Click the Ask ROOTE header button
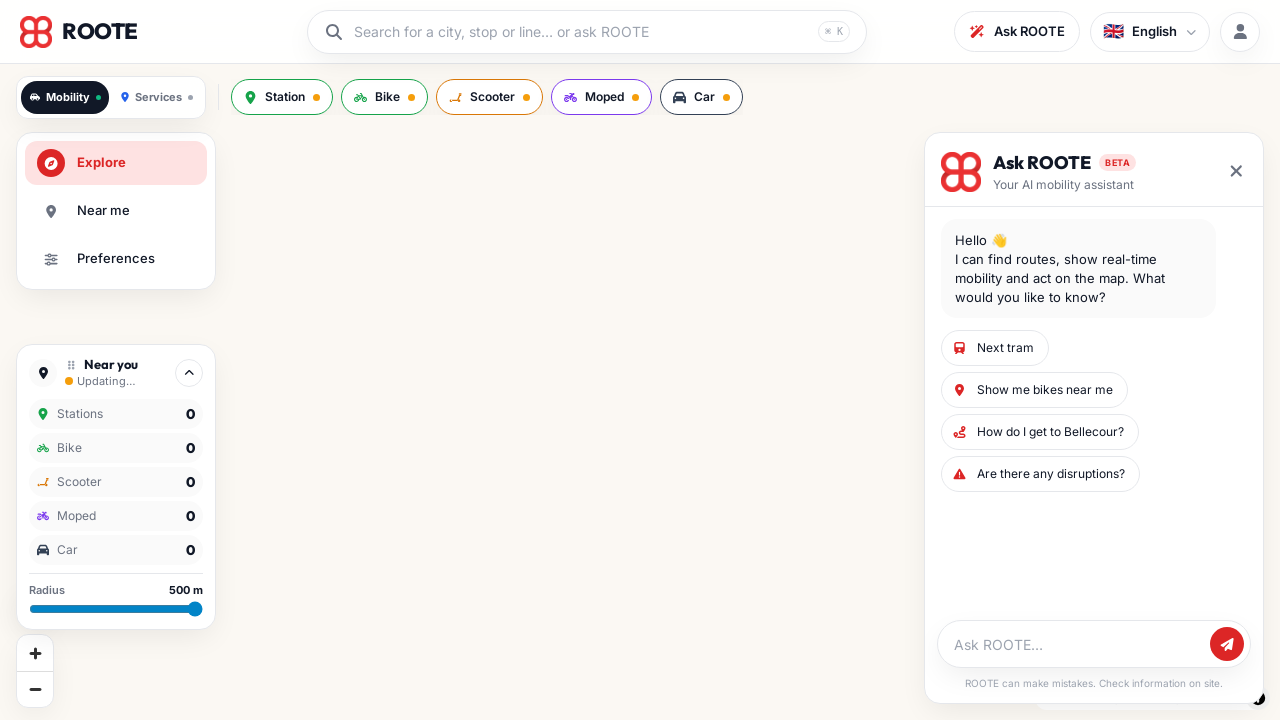The width and height of the screenshot is (1280, 720). coord(1017,32)
